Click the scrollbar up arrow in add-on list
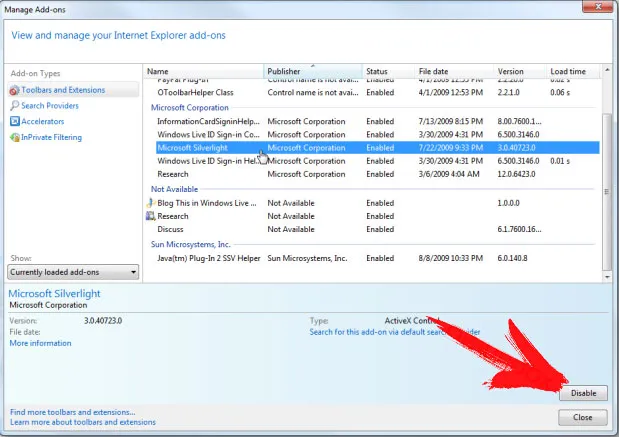 (x=607, y=71)
